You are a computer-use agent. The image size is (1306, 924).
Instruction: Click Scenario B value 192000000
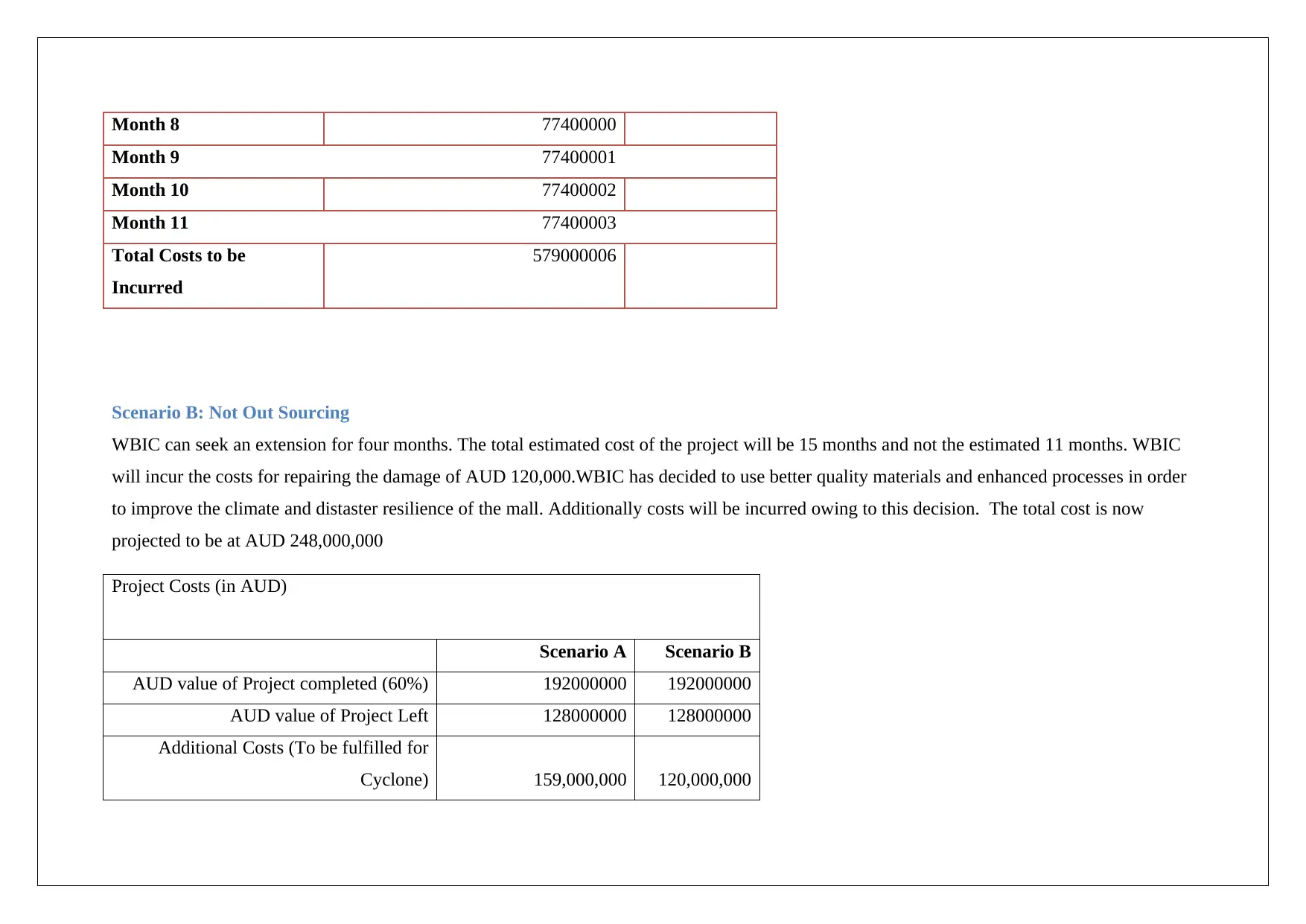[x=709, y=684]
